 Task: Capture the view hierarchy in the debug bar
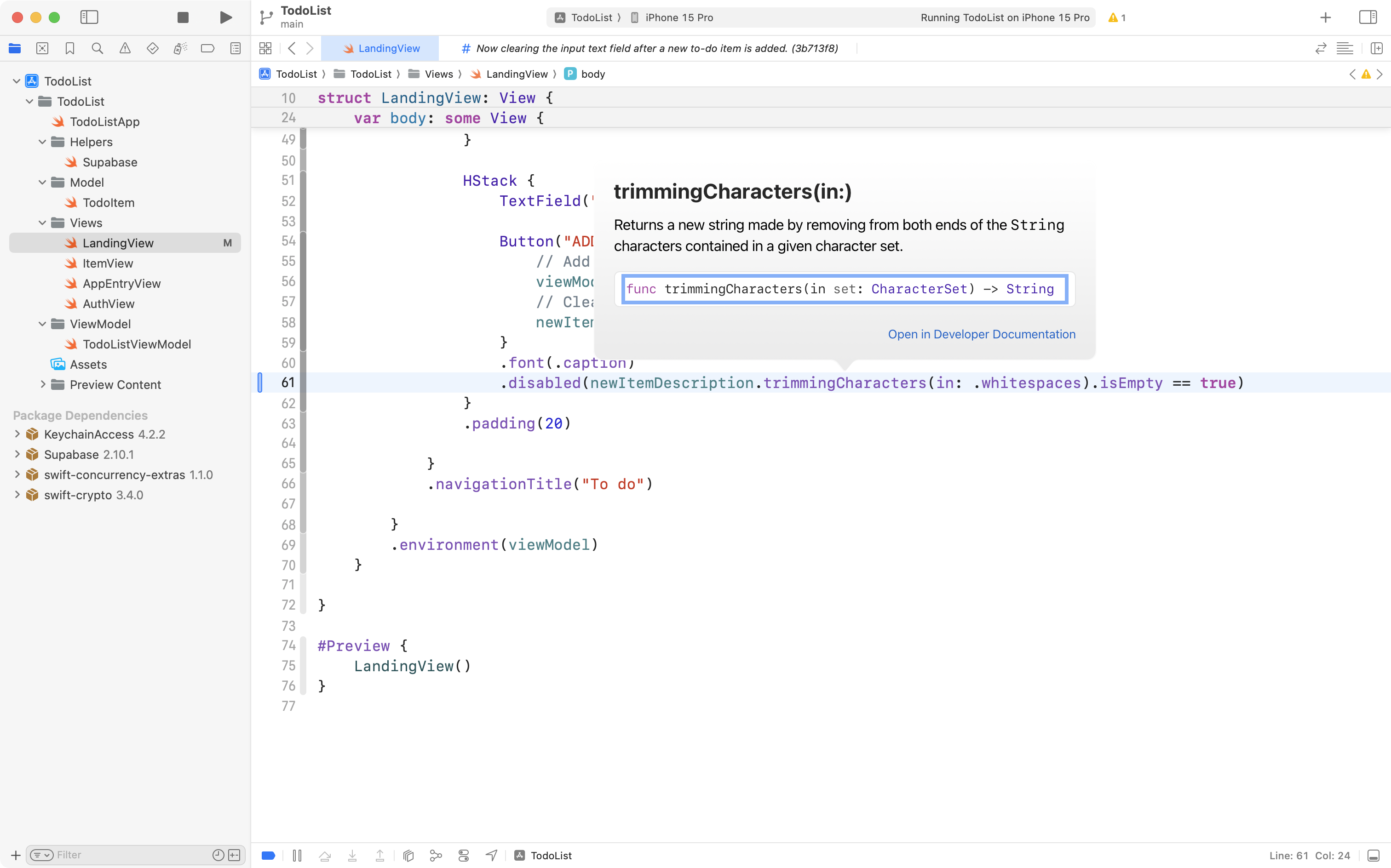pos(408,855)
